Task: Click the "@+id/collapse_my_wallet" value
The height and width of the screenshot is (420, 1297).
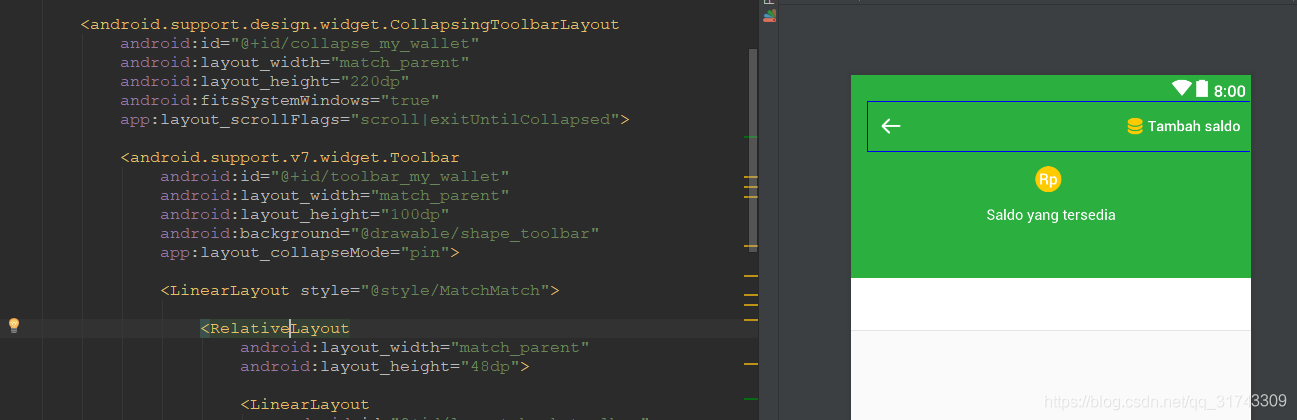Action: coord(356,44)
